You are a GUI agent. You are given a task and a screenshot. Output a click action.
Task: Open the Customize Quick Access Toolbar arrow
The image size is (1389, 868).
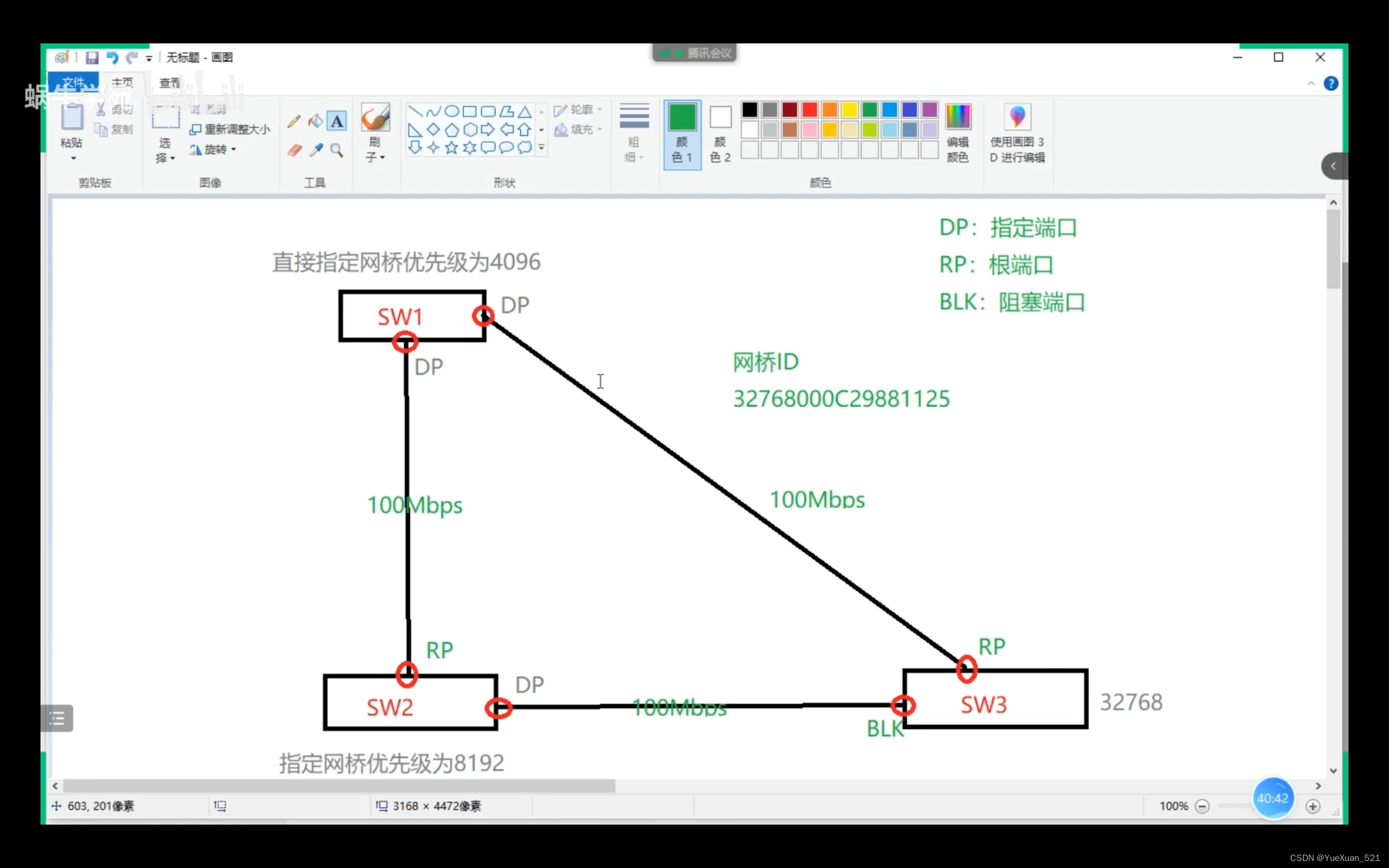click(x=149, y=58)
